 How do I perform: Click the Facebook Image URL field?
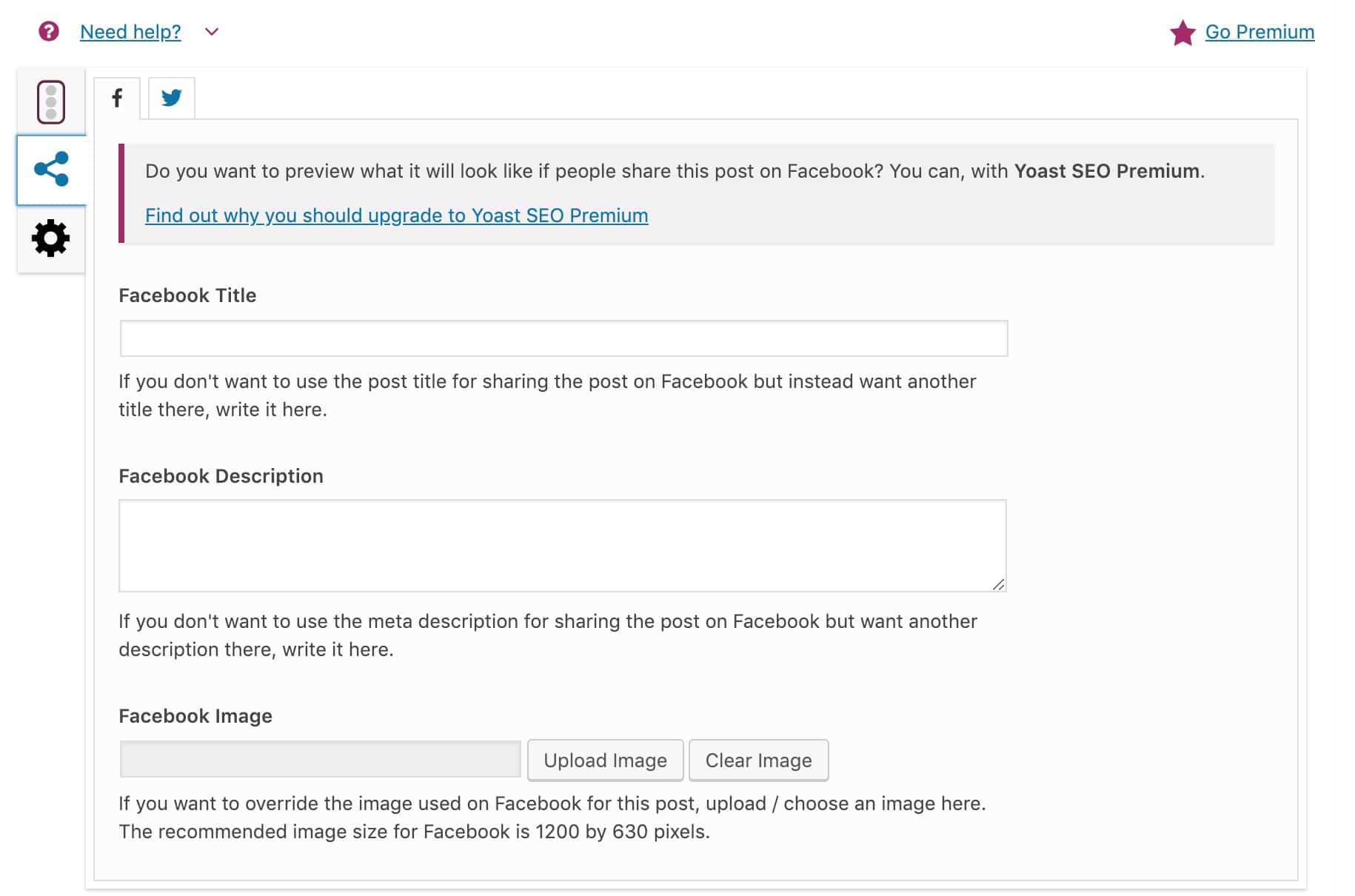(321, 759)
